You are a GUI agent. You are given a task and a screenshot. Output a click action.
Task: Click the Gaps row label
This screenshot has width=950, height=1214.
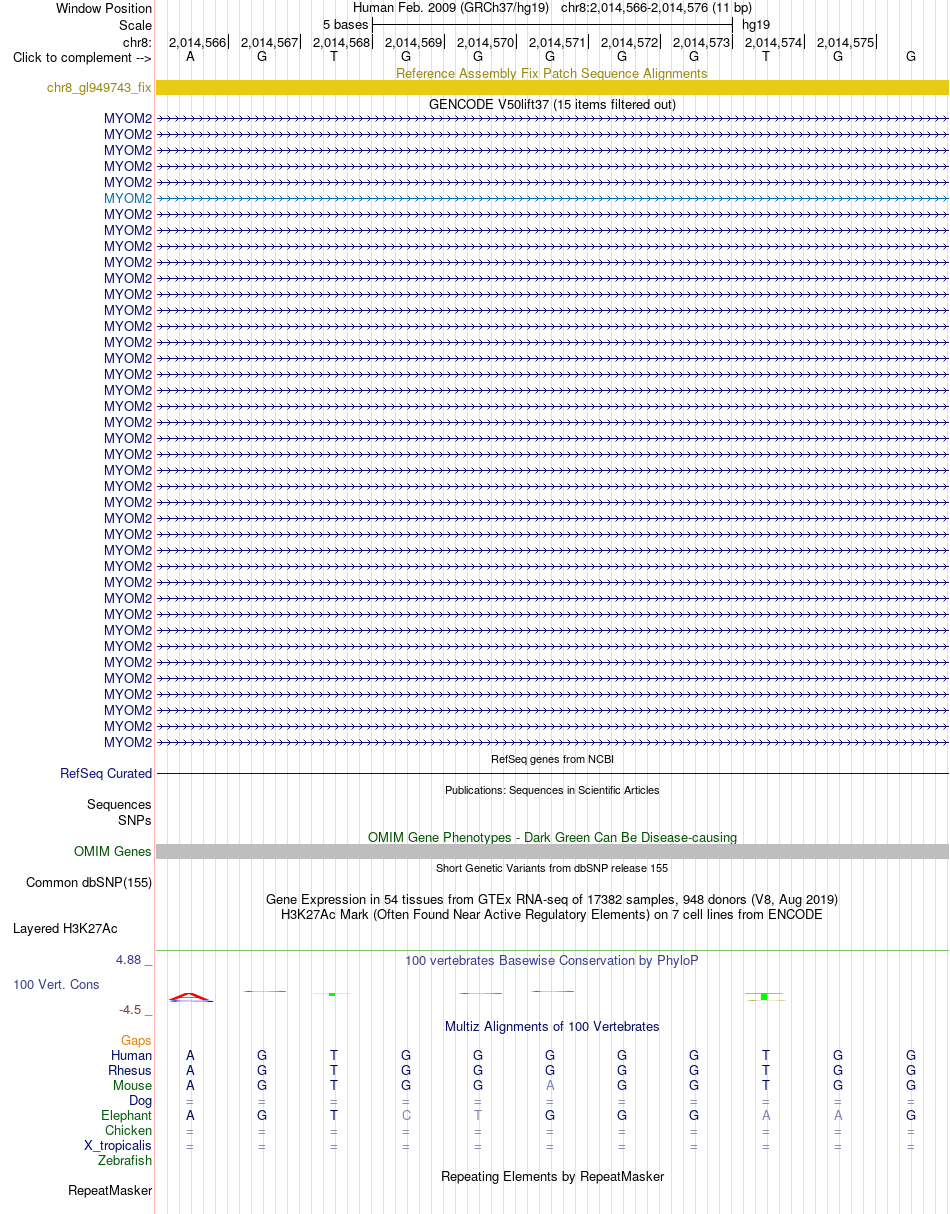click(137, 1041)
